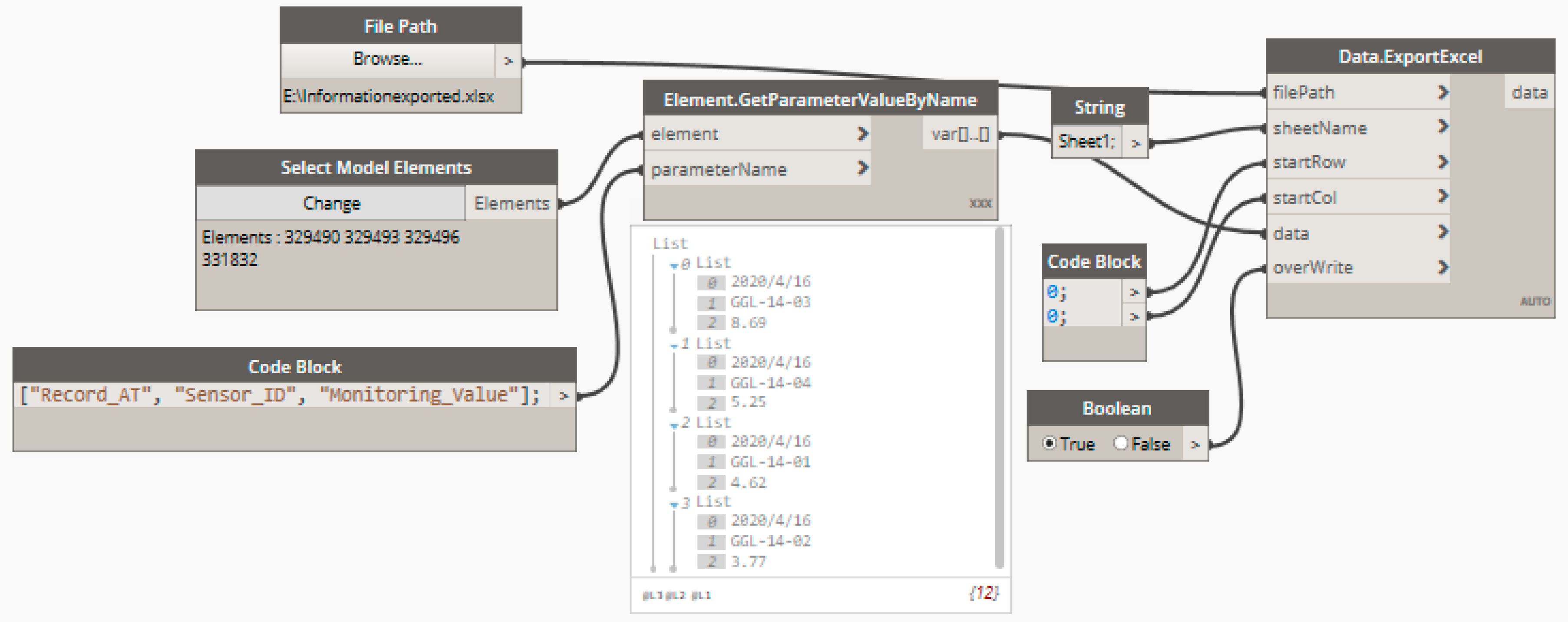Click the Browse... button in File Path

point(388,59)
